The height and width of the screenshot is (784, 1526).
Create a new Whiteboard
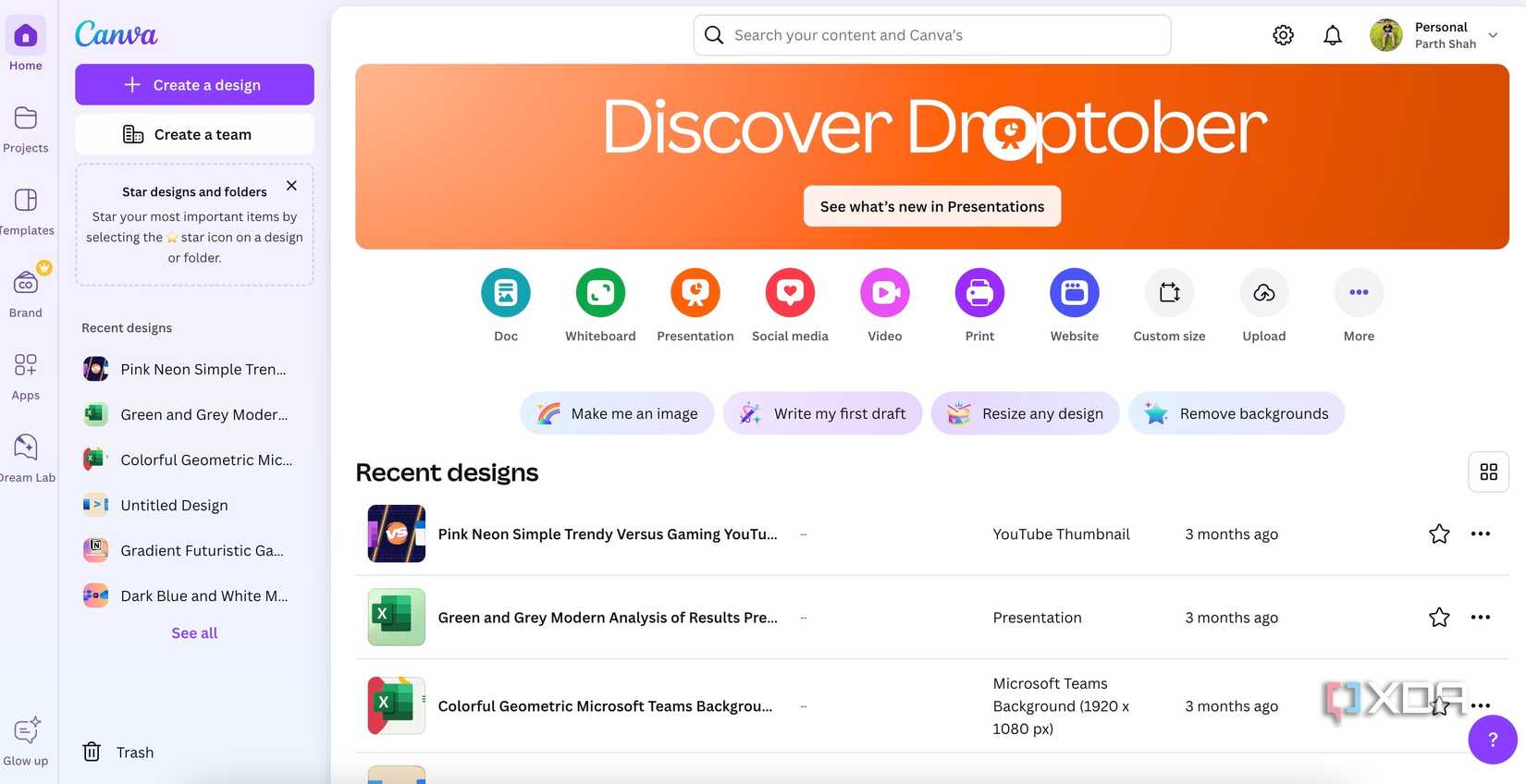pyautogui.click(x=600, y=293)
